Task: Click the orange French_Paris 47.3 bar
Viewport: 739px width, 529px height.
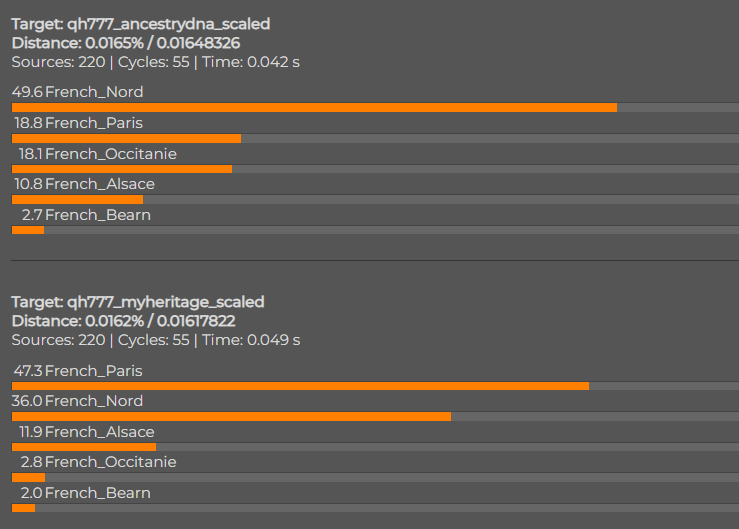Action: 300,386
